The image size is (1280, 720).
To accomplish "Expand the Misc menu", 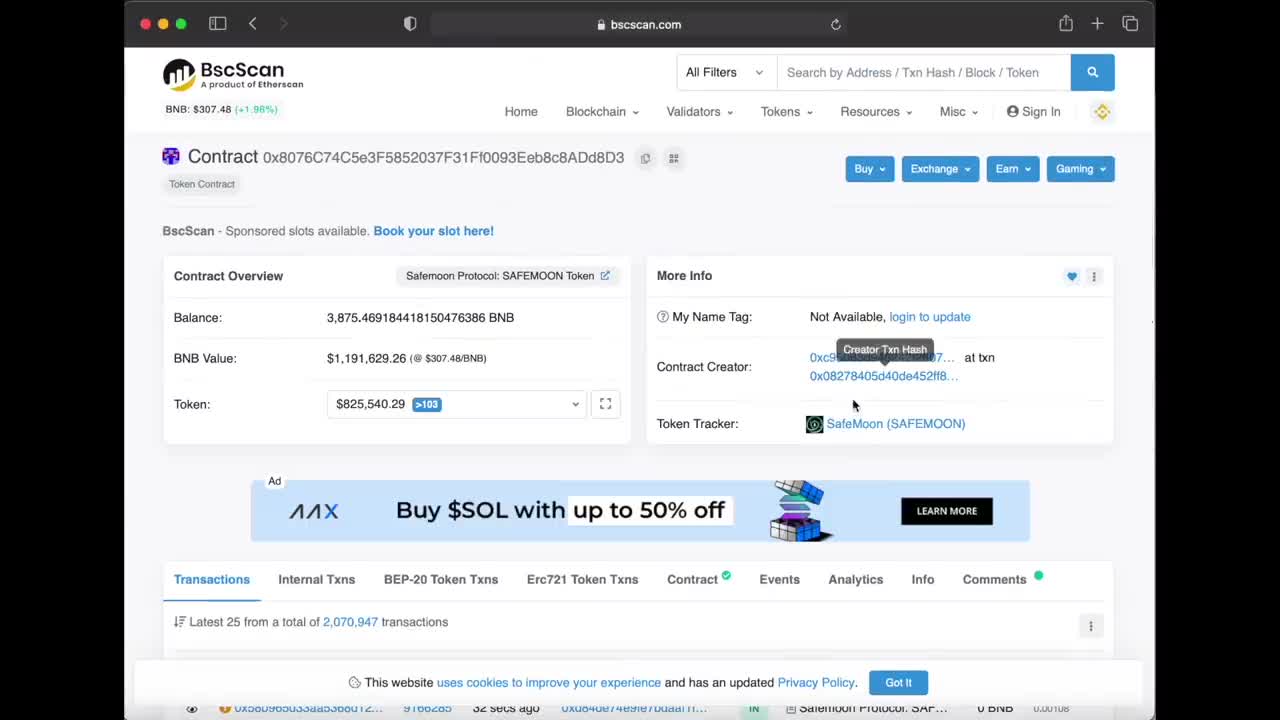I will [x=959, y=112].
